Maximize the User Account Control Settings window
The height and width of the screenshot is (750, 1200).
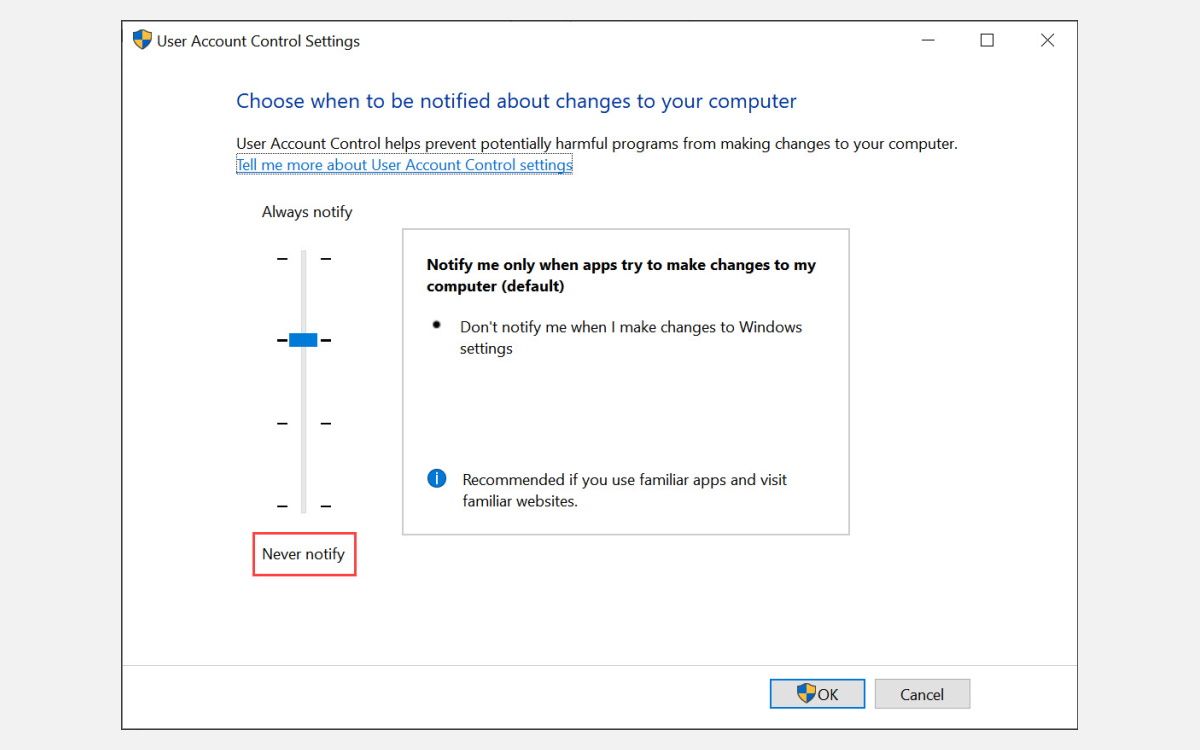[x=987, y=40]
